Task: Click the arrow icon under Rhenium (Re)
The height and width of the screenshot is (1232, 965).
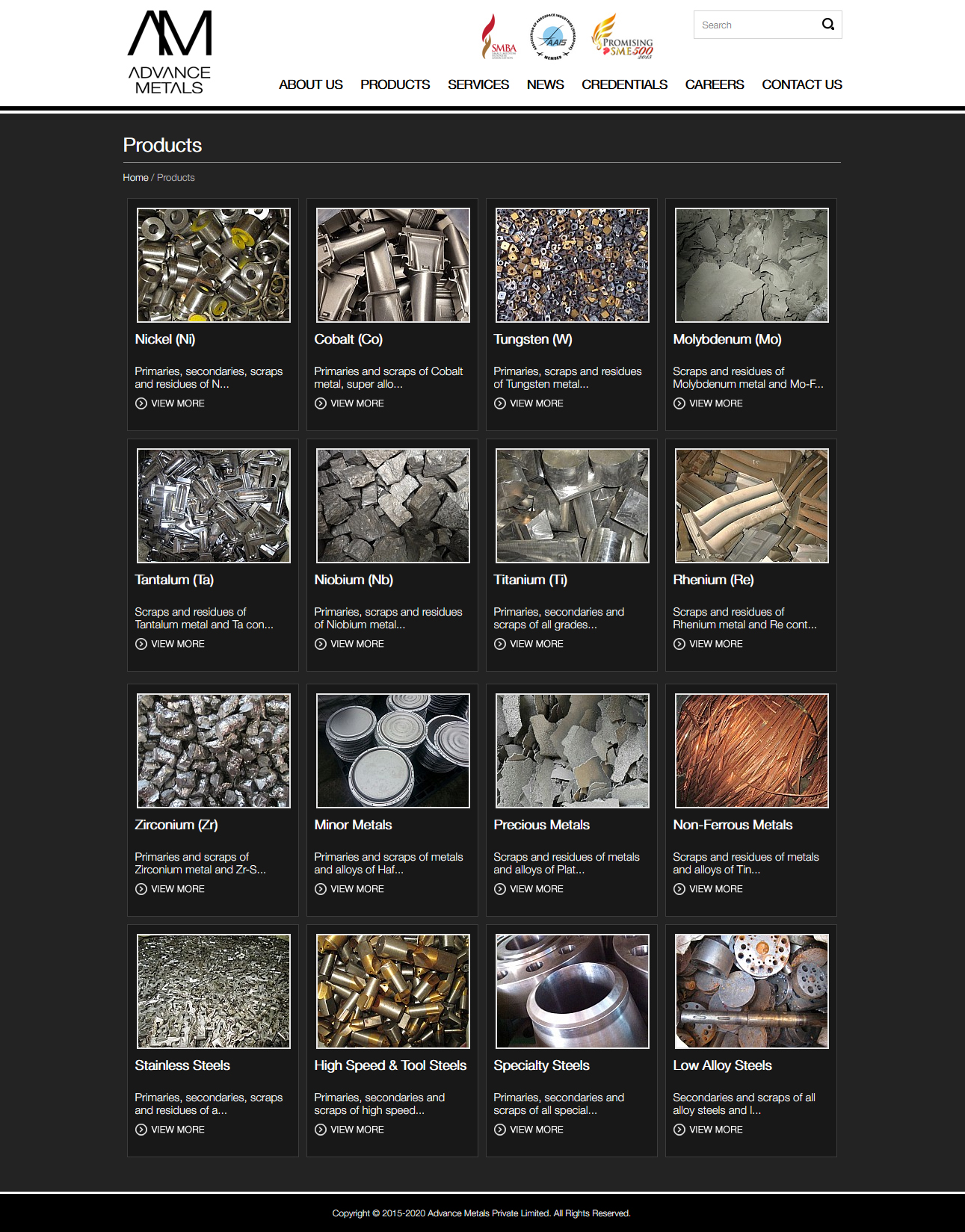Action: tap(679, 644)
